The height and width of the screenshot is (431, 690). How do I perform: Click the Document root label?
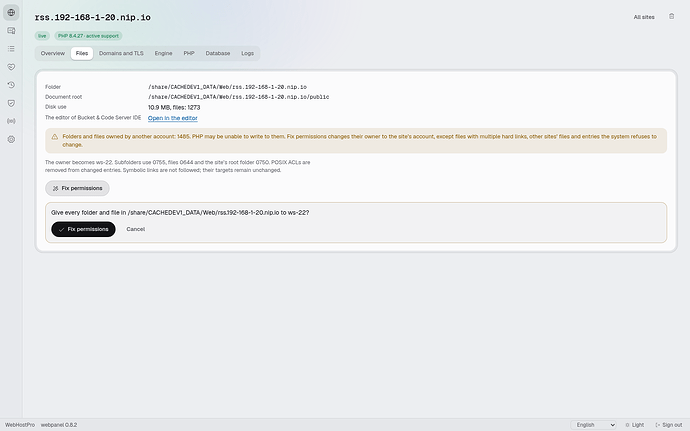coord(63,97)
